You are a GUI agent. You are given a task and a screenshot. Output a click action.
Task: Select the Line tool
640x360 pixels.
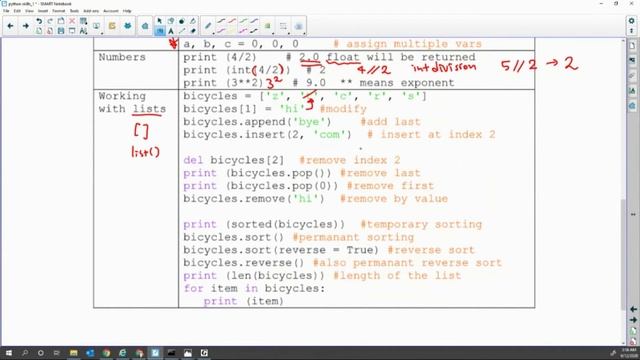[x=182, y=31]
